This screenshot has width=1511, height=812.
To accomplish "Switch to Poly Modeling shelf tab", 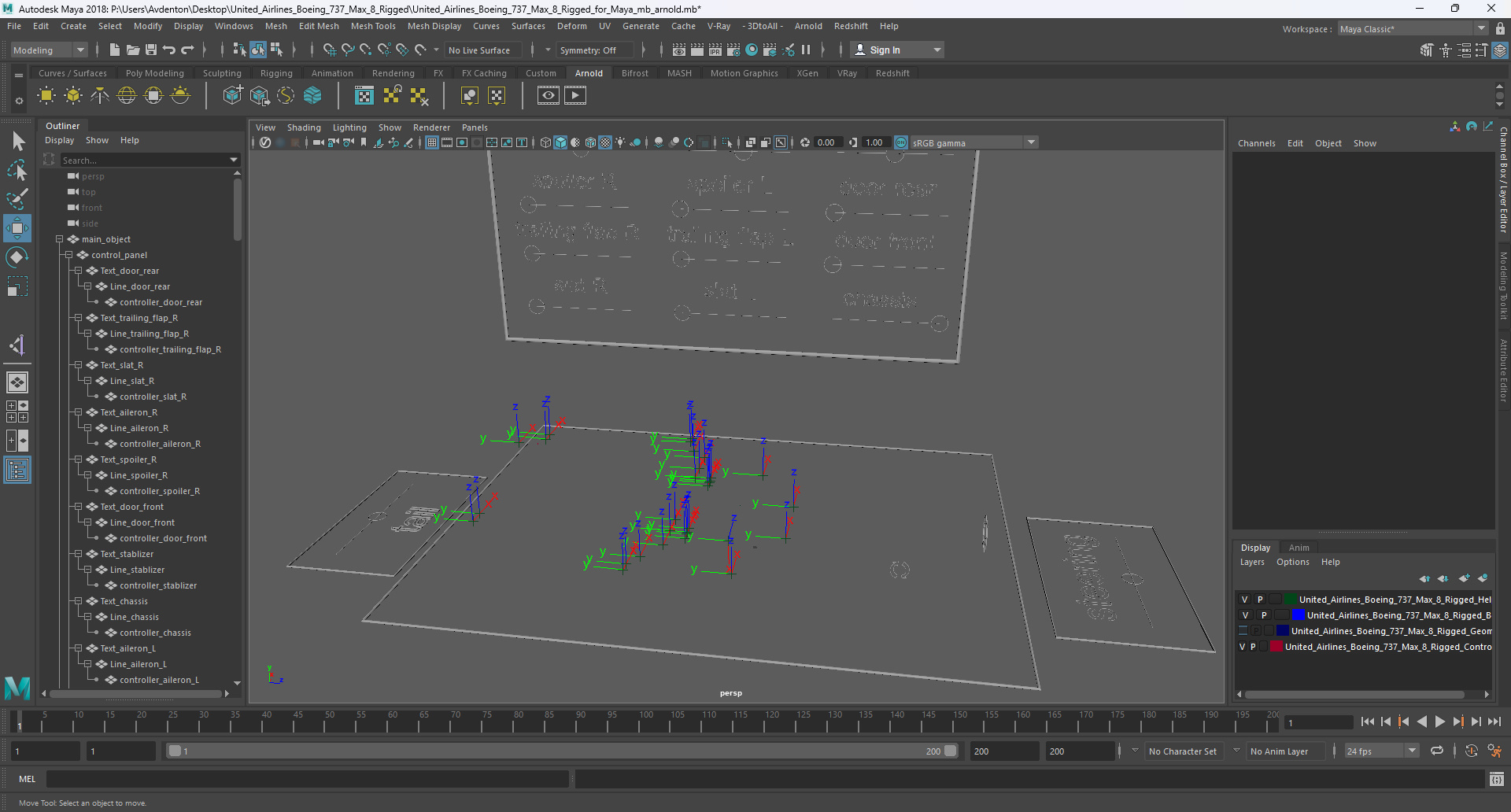I will coord(155,73).
